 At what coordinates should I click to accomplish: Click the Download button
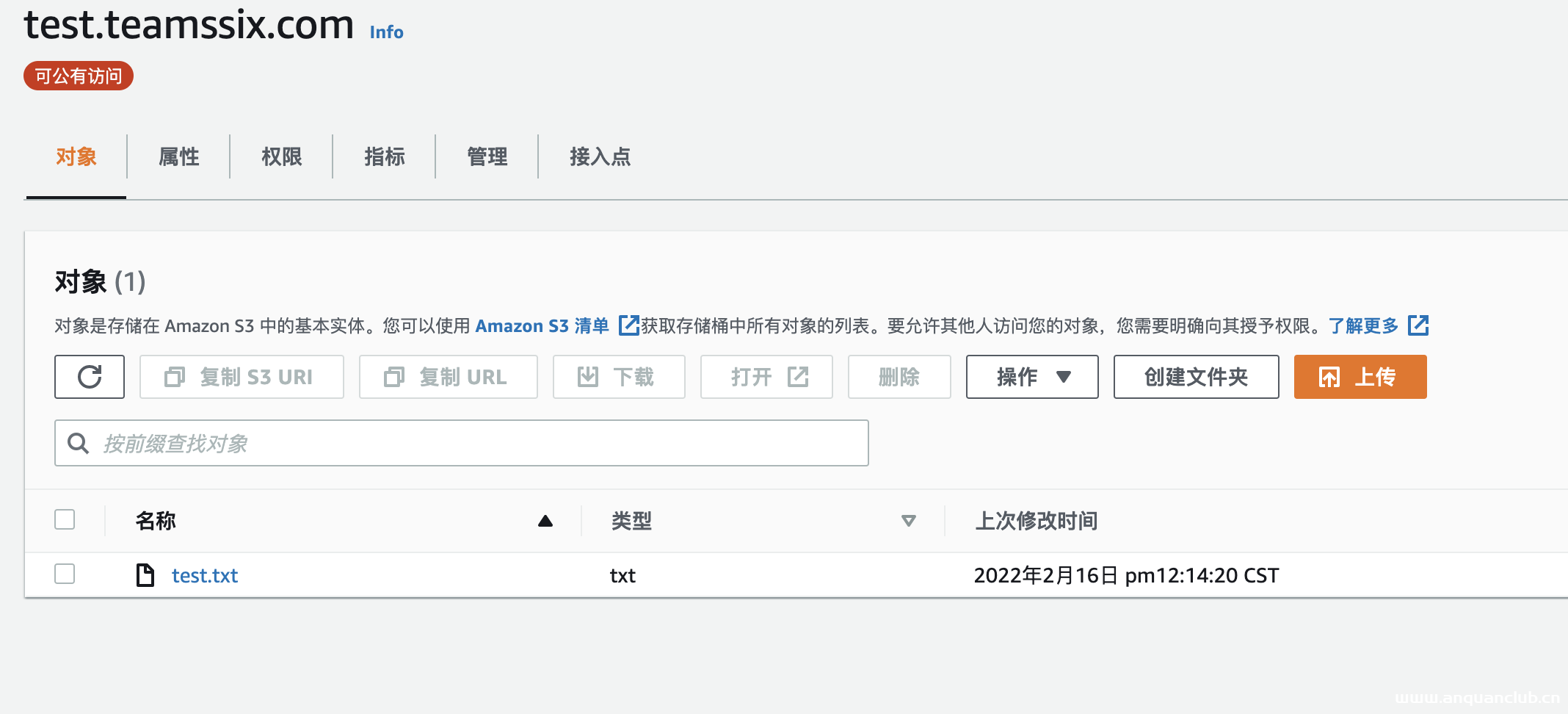point(619,377)
